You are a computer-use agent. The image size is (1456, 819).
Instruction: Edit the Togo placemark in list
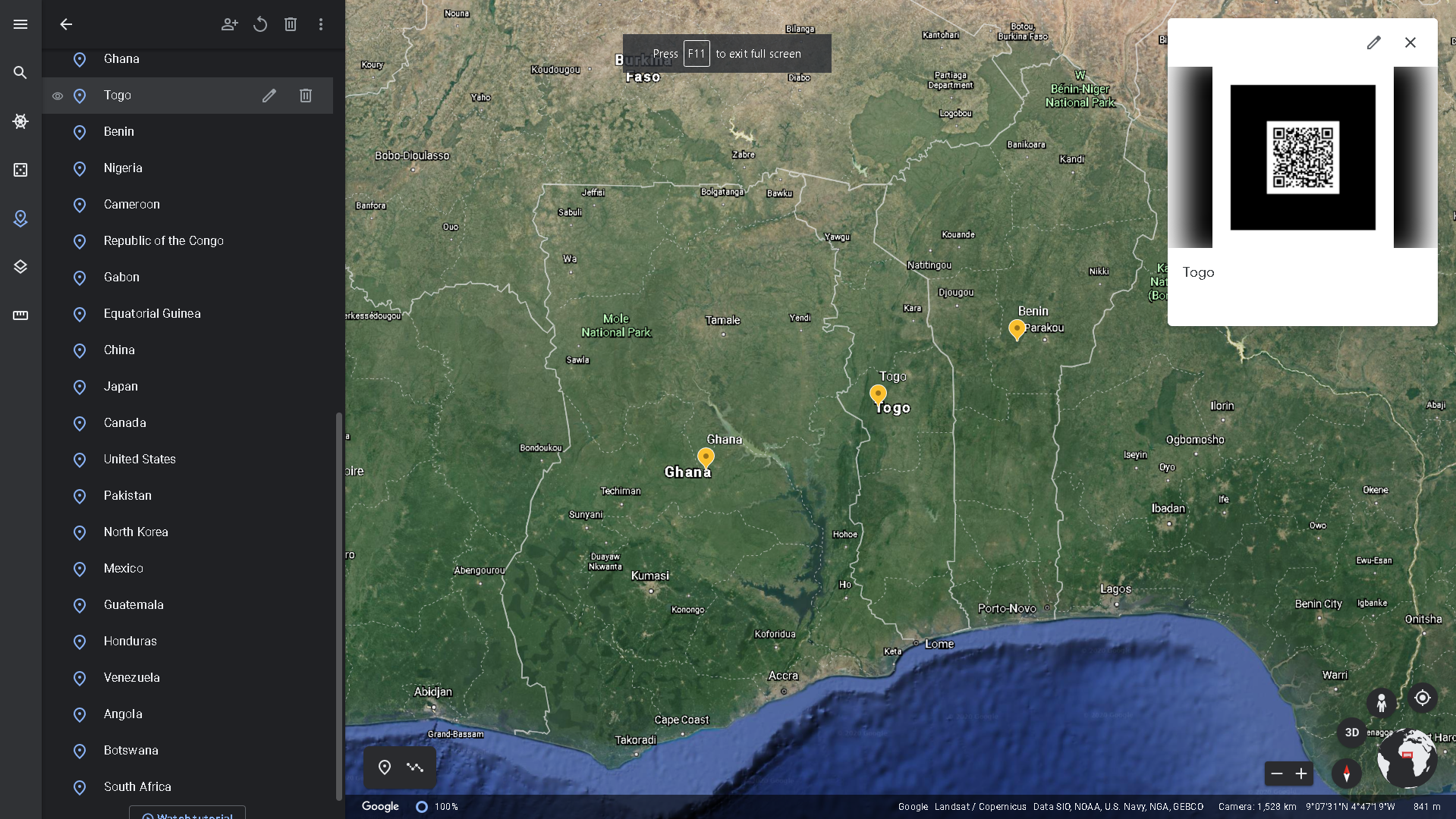269,96
